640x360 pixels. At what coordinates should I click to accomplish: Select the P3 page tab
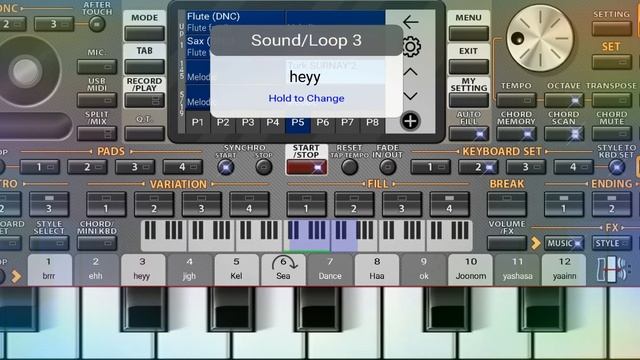[248, 122]
